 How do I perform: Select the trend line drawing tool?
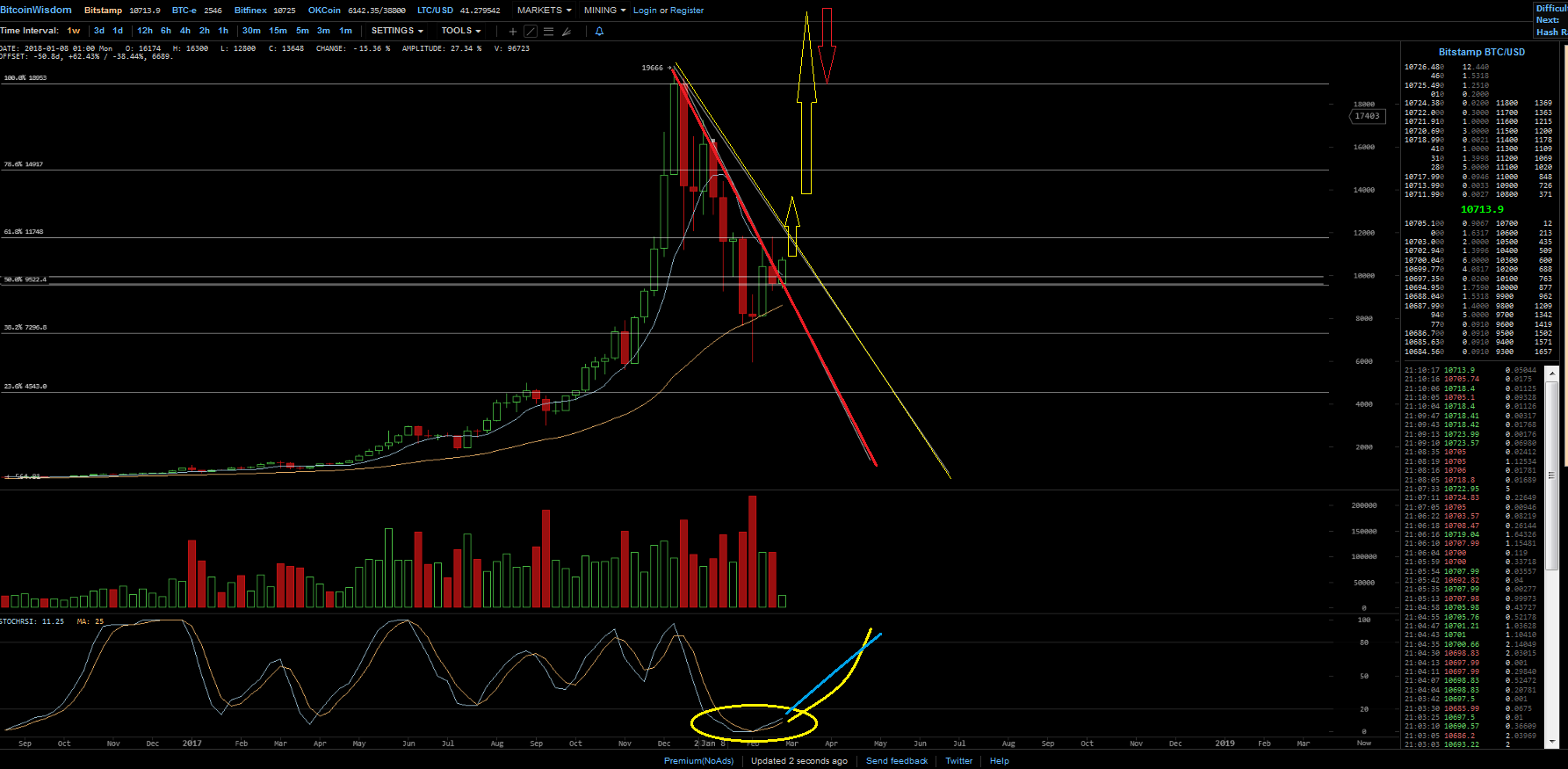coord(531,32)
